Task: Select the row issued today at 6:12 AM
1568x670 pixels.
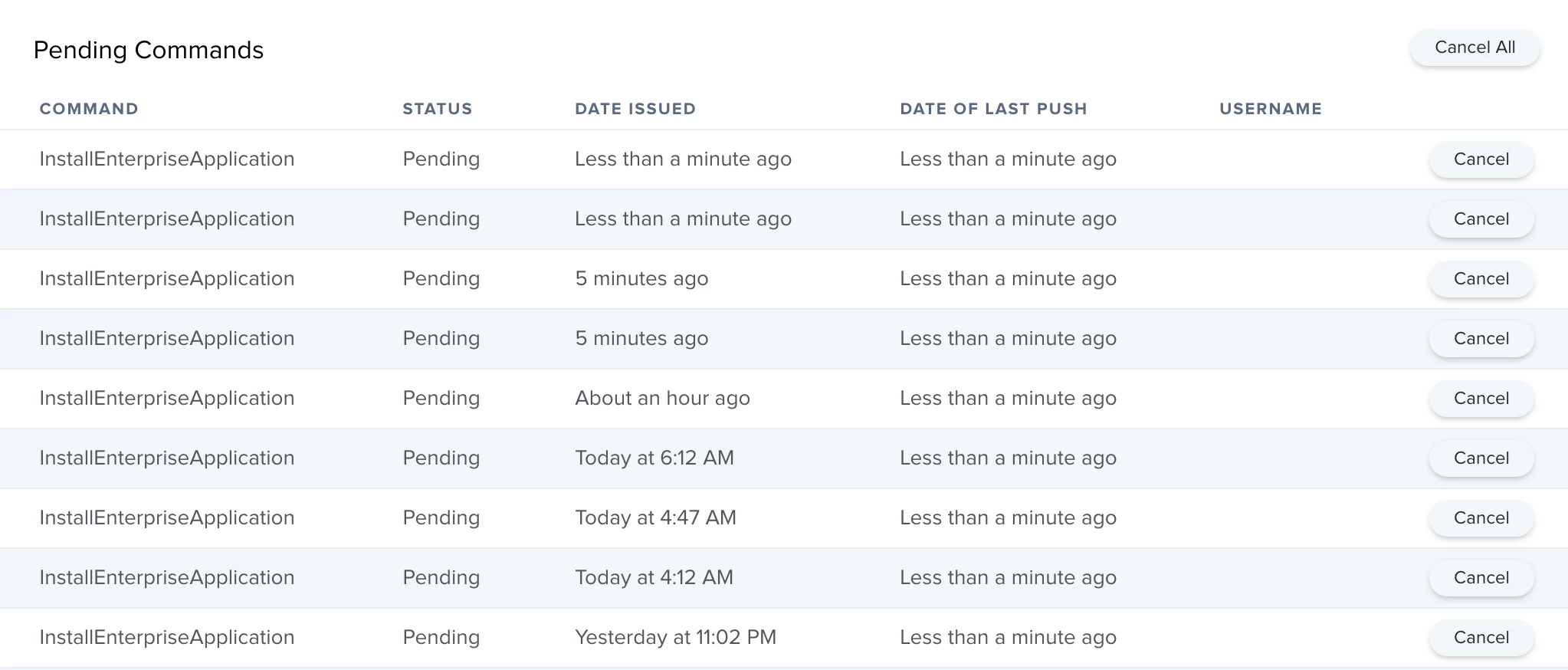Action: click(784, 458)
